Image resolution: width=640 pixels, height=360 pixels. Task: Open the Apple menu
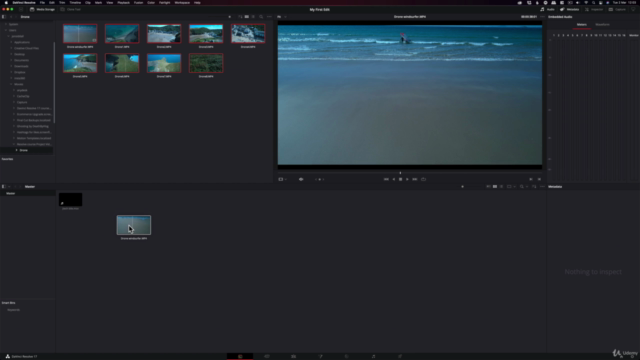pyautogui.click(x=6, y=2)
